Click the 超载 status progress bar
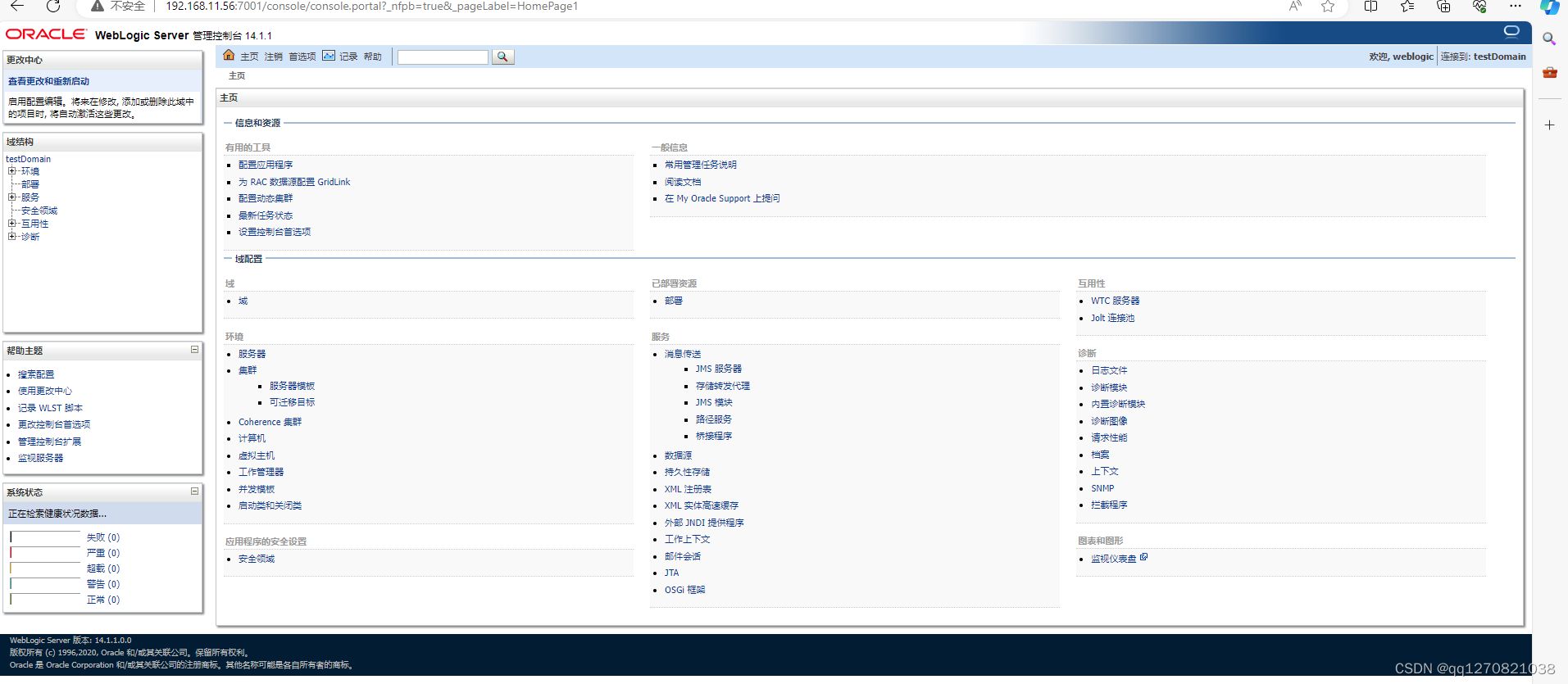The width and height of the screenshot is (1568, 684). pyautogui.click(x=45, y=568)
